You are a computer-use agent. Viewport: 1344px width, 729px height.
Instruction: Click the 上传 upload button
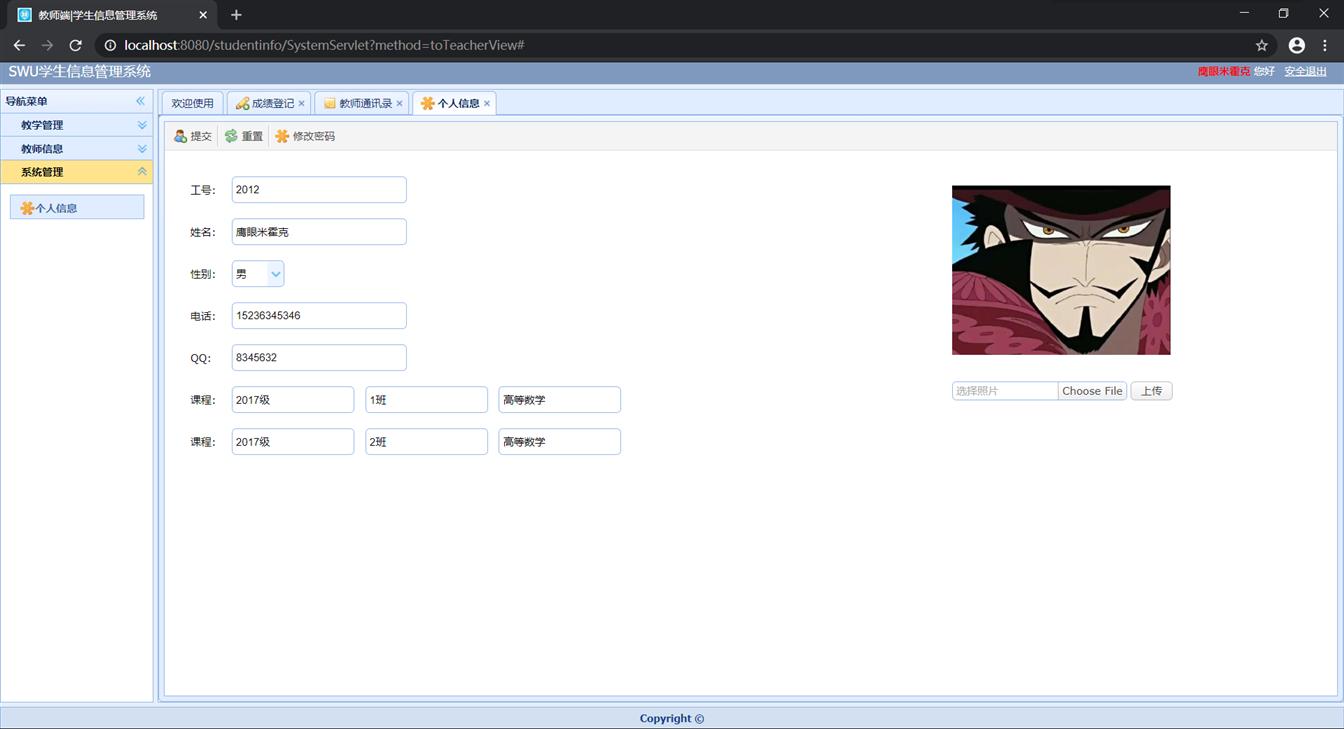click(1151, 391)
